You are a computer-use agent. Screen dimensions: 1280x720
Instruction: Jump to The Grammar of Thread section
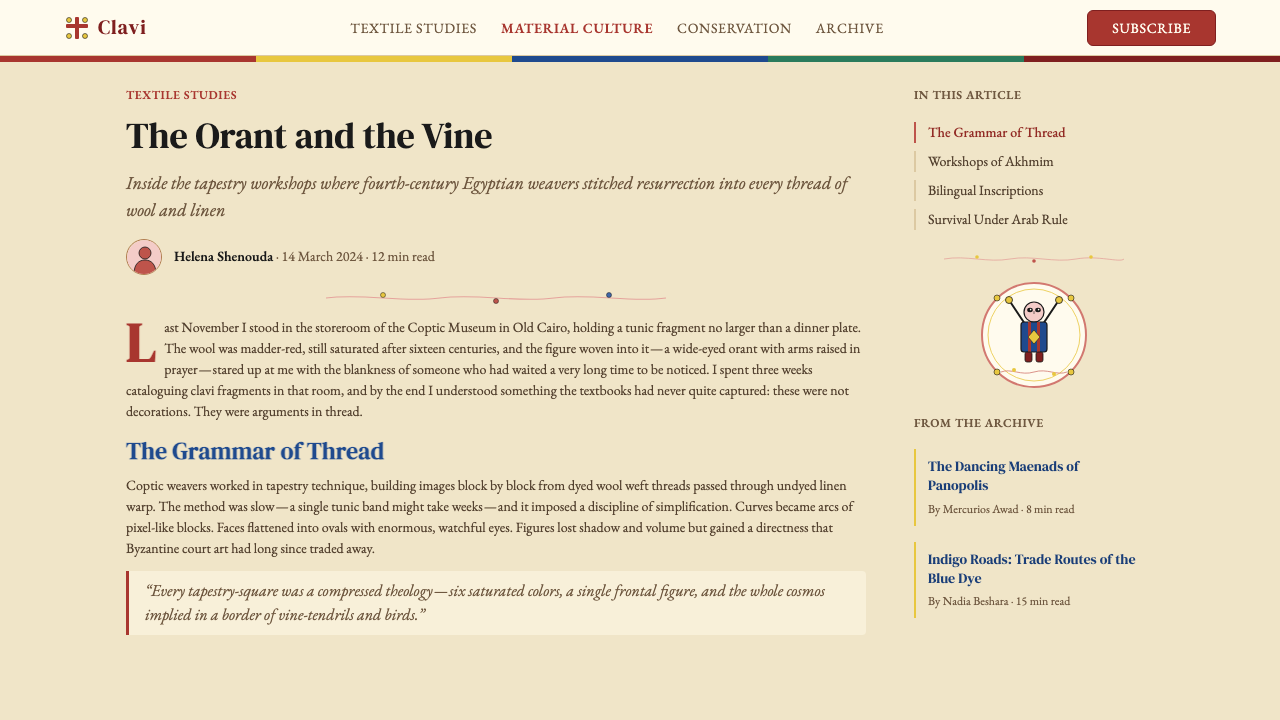click(x=996, y=132)
